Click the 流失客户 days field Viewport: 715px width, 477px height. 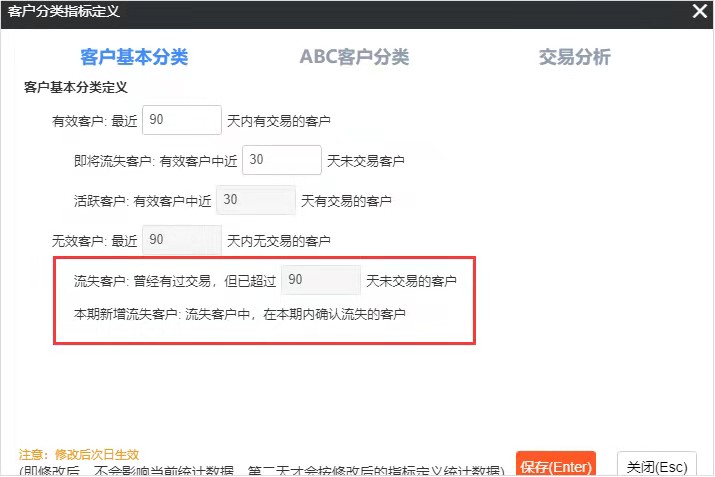[321, 280]
